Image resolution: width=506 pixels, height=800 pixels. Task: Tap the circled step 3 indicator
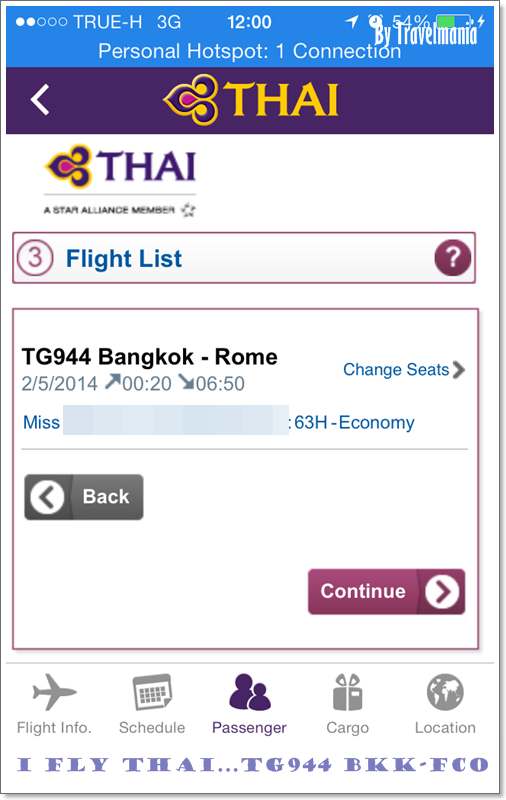click(35, 258)
